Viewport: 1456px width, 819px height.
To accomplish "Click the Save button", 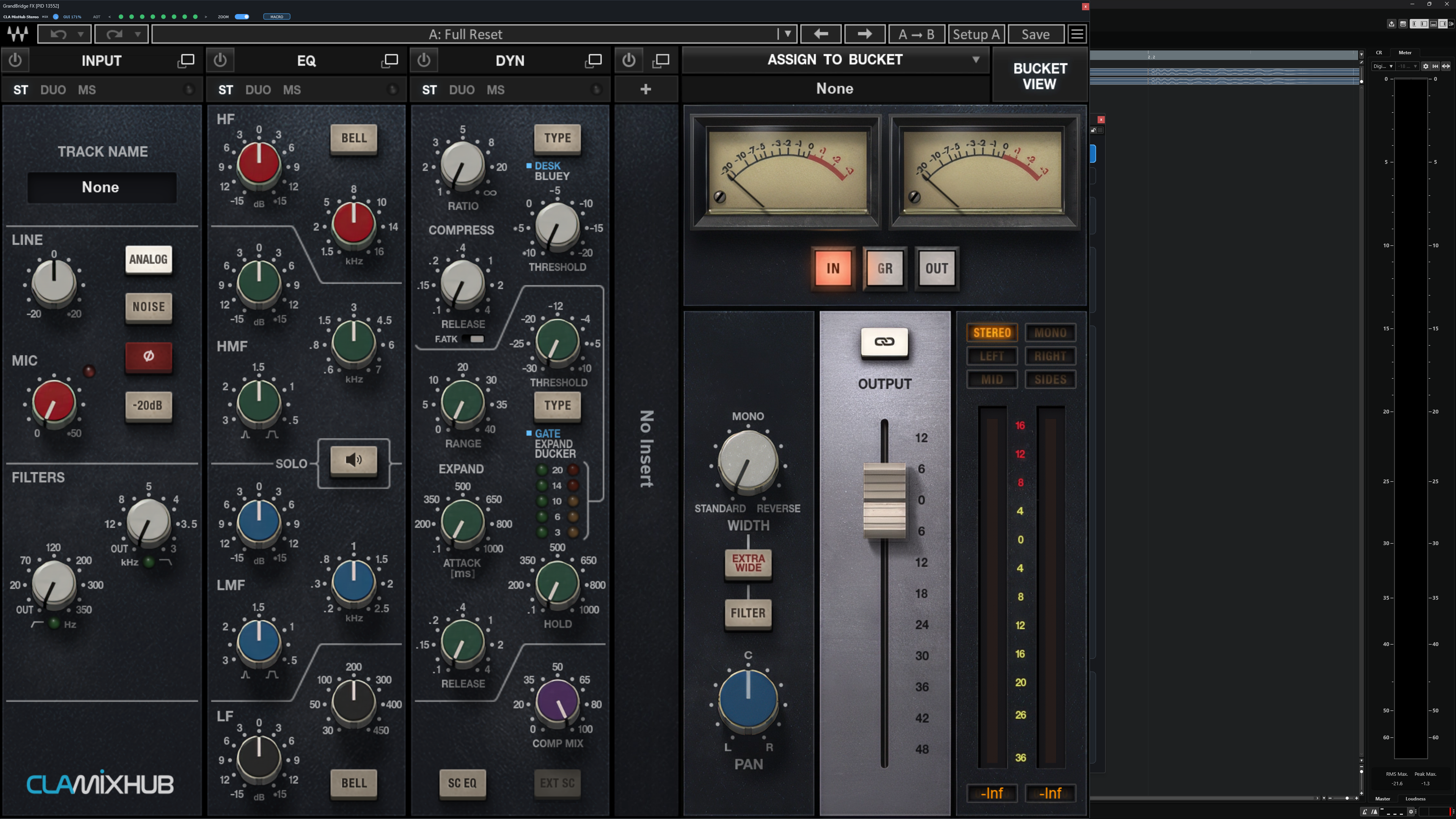I will coord(1035,34).
